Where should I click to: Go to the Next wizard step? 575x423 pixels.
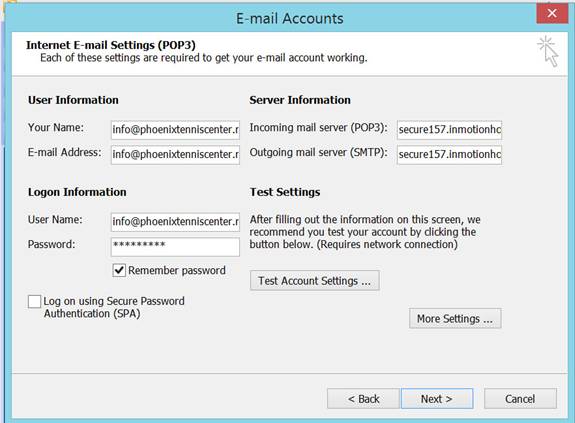[437, 398]
